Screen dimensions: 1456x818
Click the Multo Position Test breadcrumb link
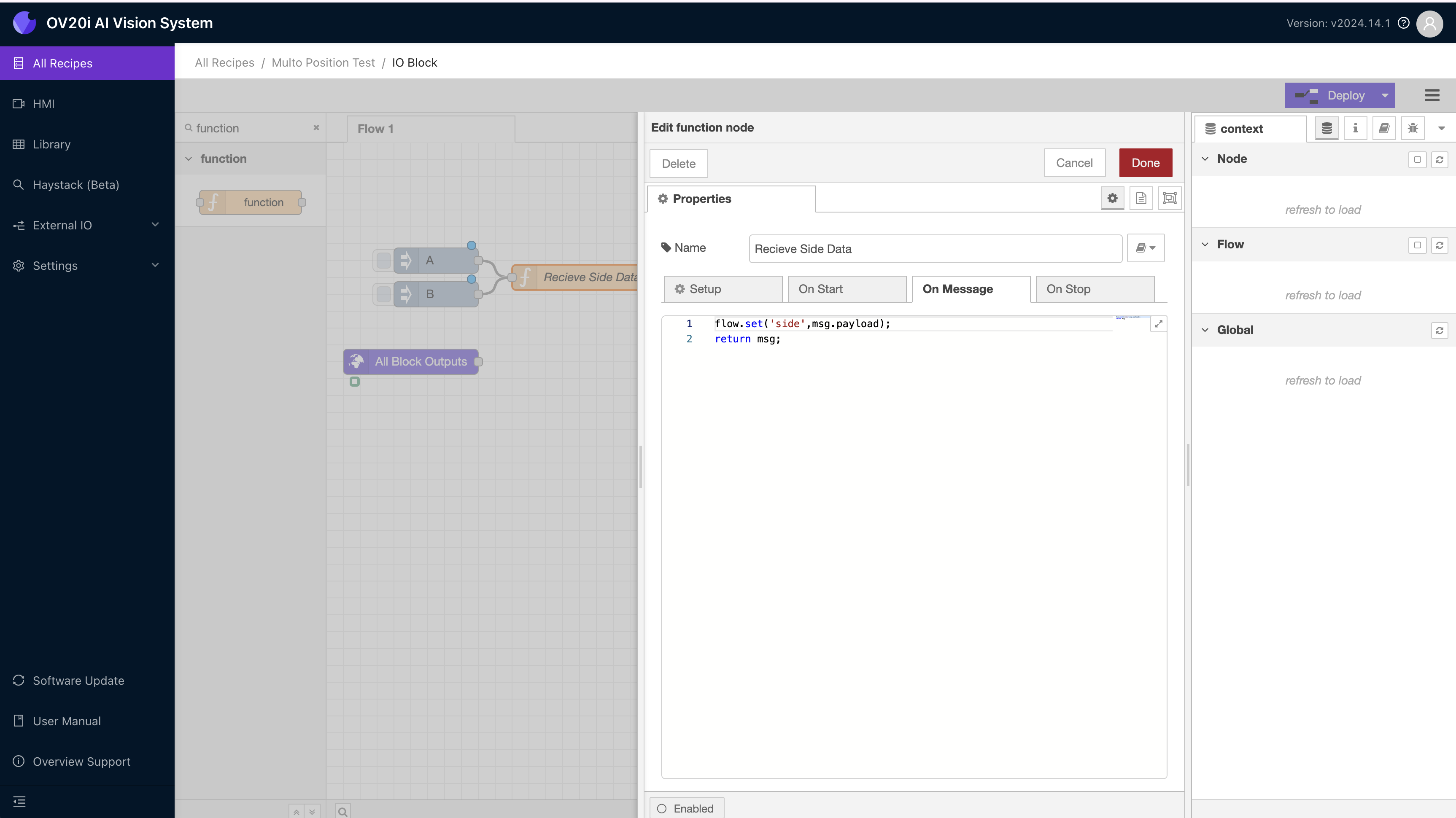coord(323,63)
